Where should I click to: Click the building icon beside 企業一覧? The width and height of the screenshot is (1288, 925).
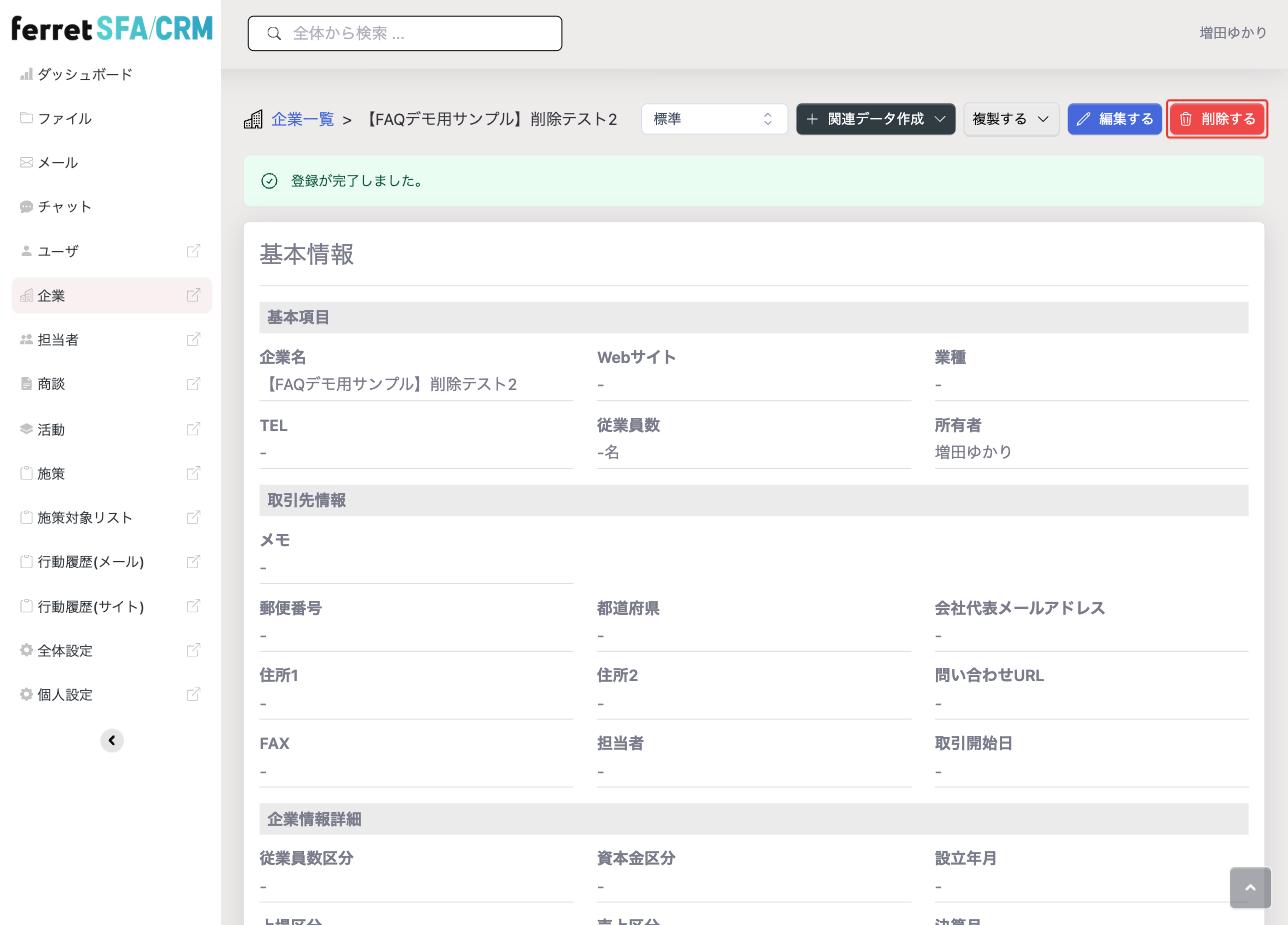(253, 119)
